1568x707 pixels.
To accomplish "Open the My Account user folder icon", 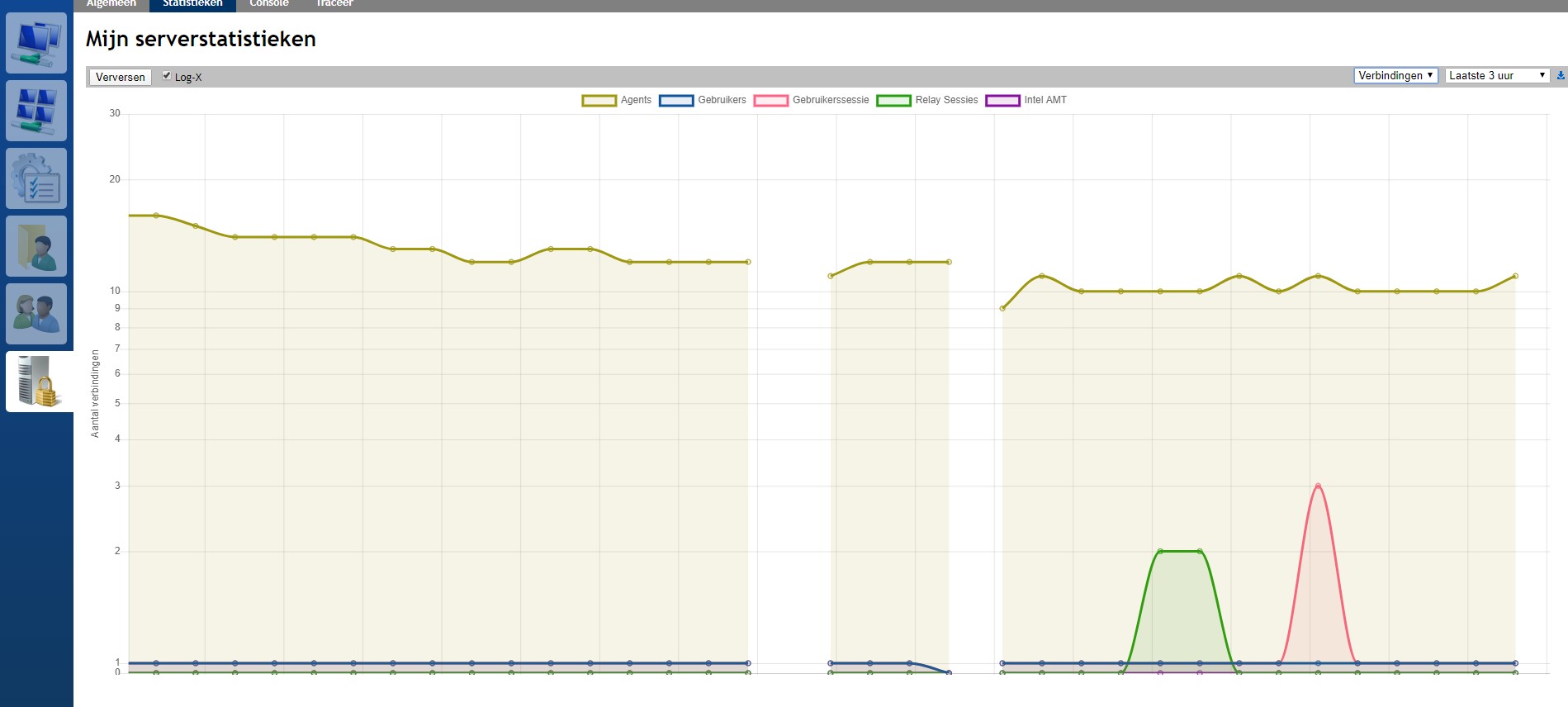I will 36,246.
